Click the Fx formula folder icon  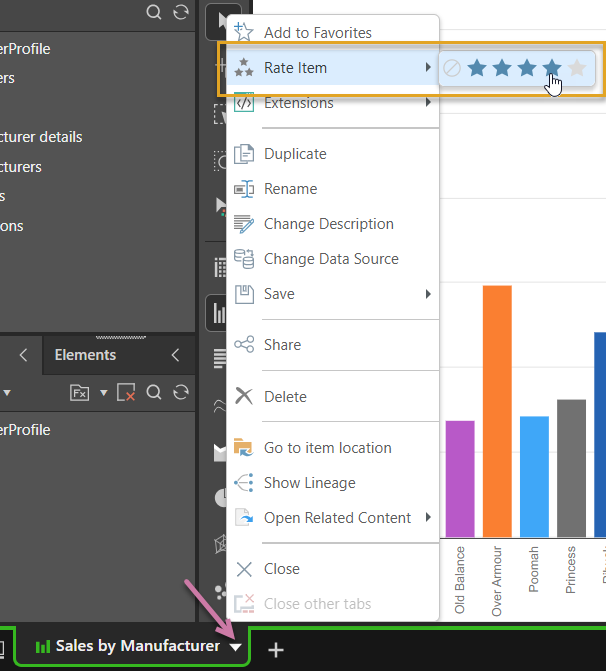[x=80, y=393]
